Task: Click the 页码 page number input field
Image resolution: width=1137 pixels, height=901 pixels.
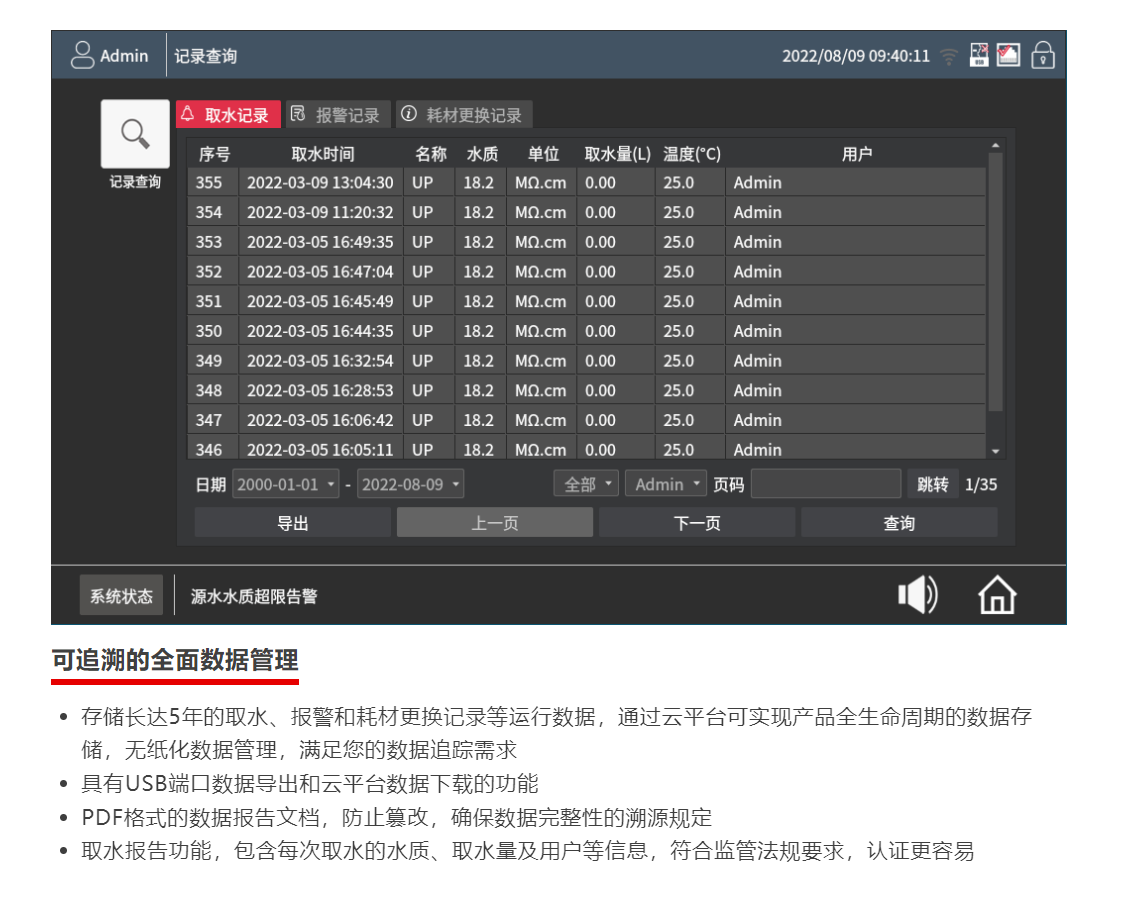Action: 826,483
